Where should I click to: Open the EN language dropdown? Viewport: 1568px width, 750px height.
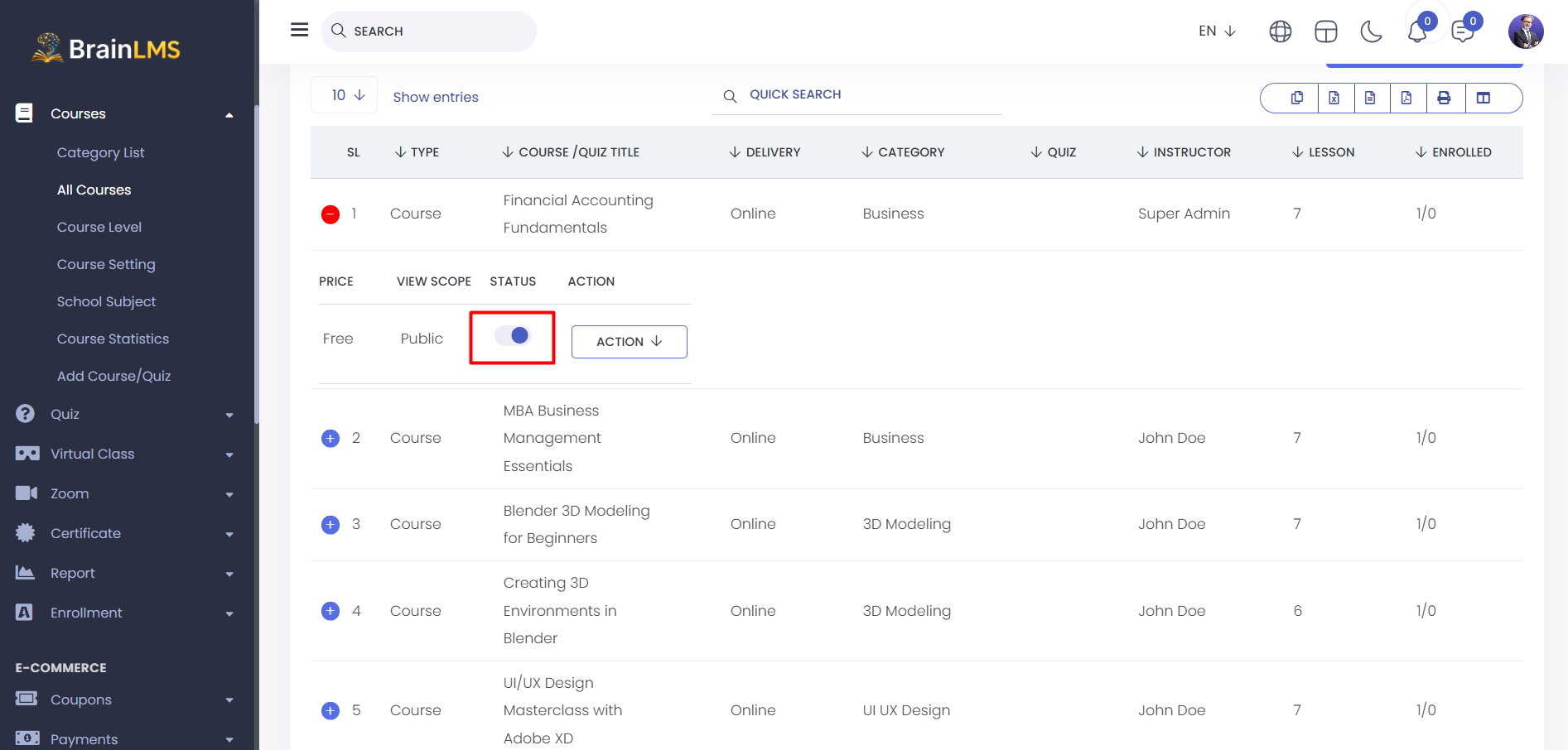tap(1217, 31)
